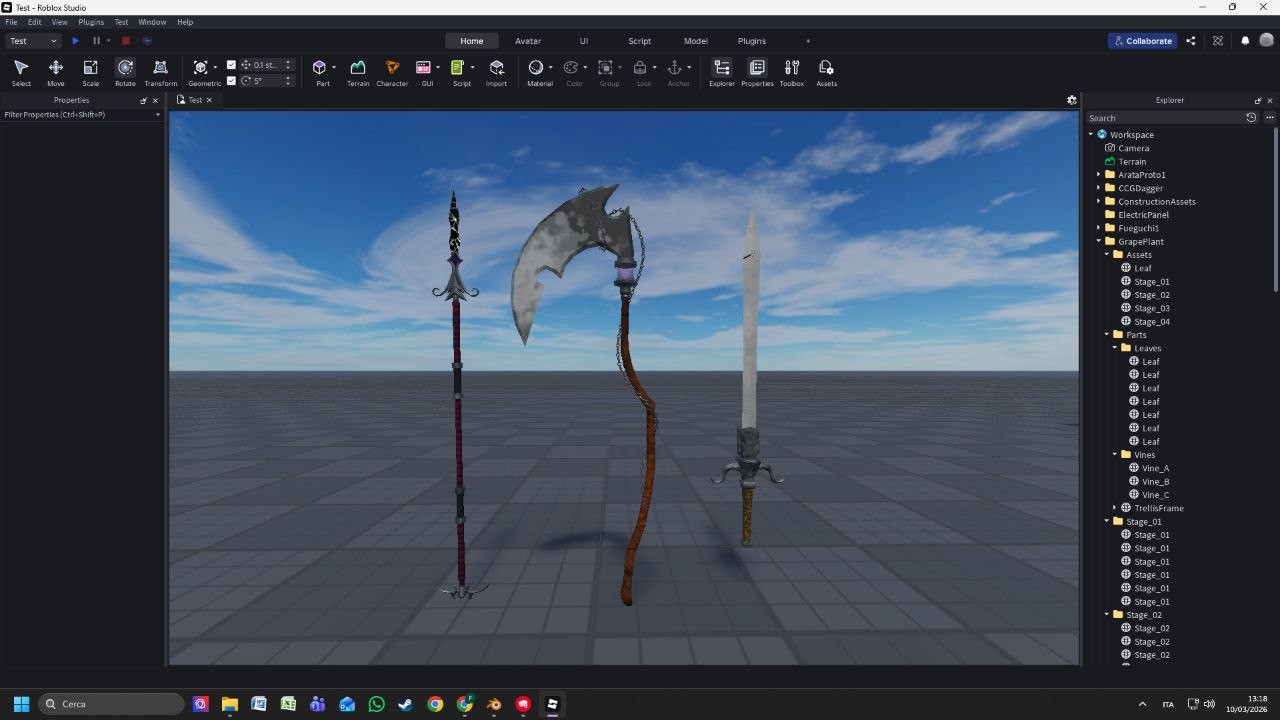Open the Plugins menu

(x=91, y=21)
